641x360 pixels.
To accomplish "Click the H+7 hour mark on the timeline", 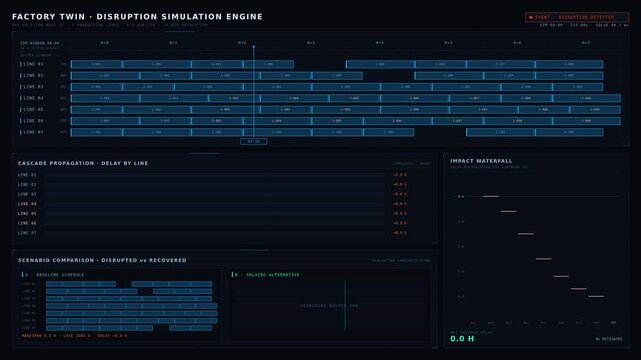I will click(585, 42).
